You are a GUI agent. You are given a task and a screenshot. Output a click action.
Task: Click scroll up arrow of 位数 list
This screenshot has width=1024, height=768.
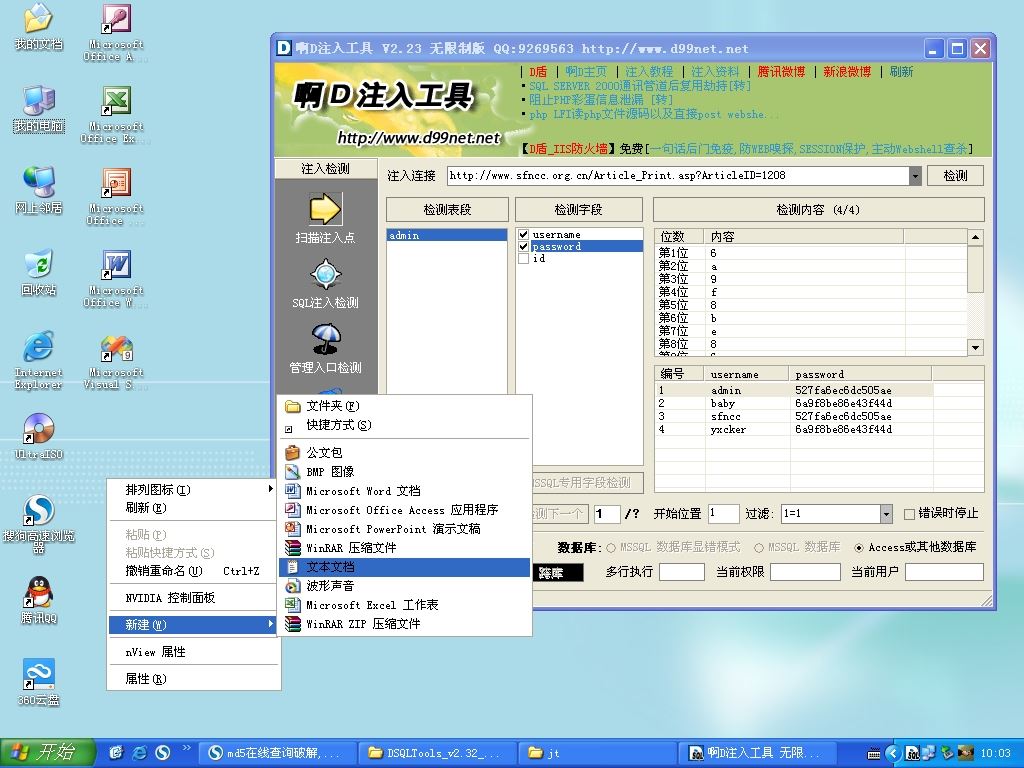pyautogui.click(x=975, y=237)
